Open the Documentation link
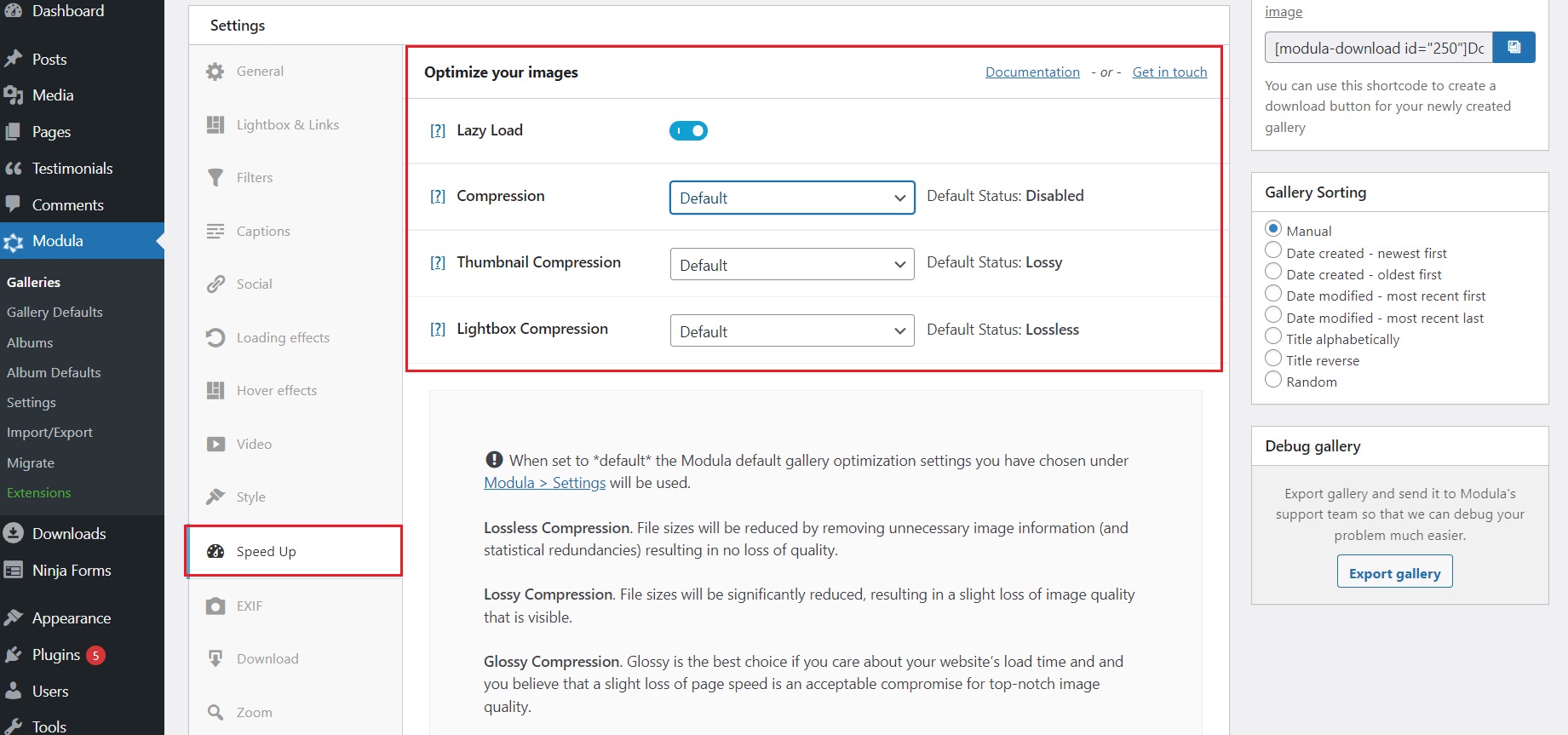Viewport: 1568px width, 735px height. click(1032, 72)
